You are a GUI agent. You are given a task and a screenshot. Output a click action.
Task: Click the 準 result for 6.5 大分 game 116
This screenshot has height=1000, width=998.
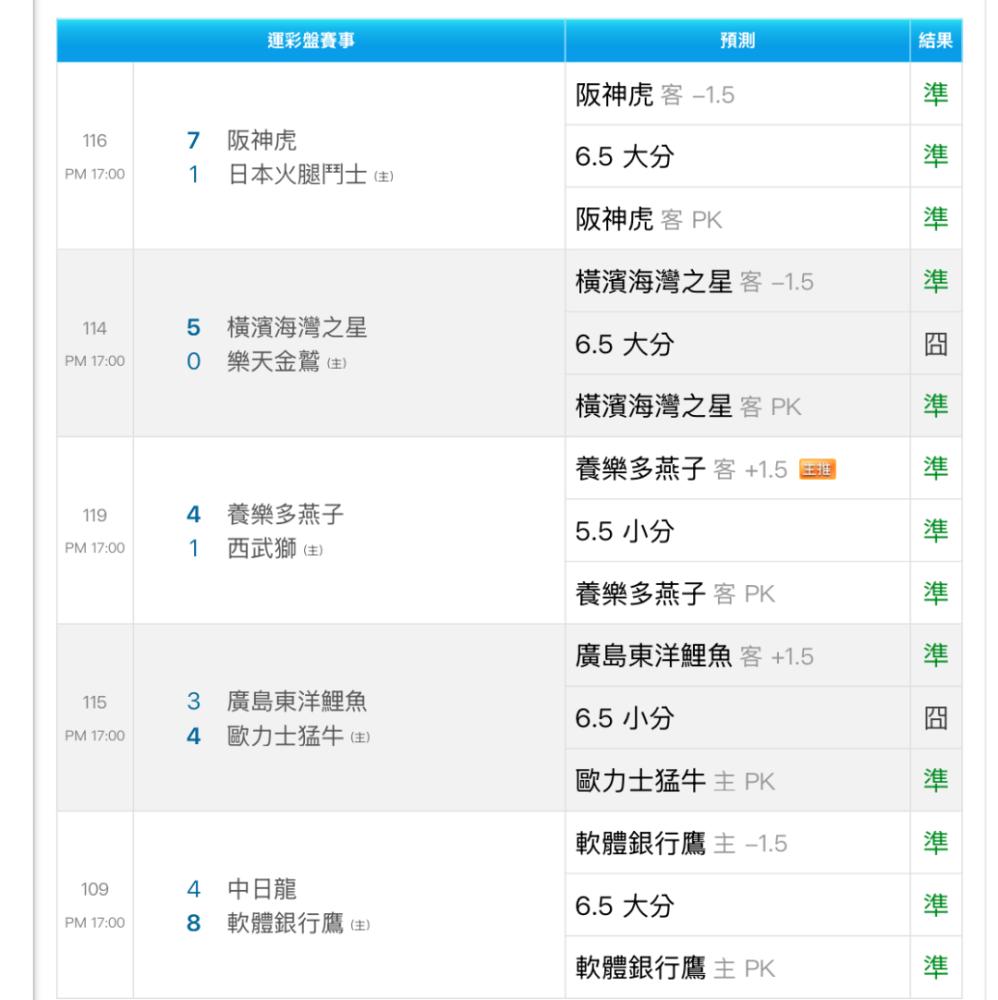click(x=936, y=156)
